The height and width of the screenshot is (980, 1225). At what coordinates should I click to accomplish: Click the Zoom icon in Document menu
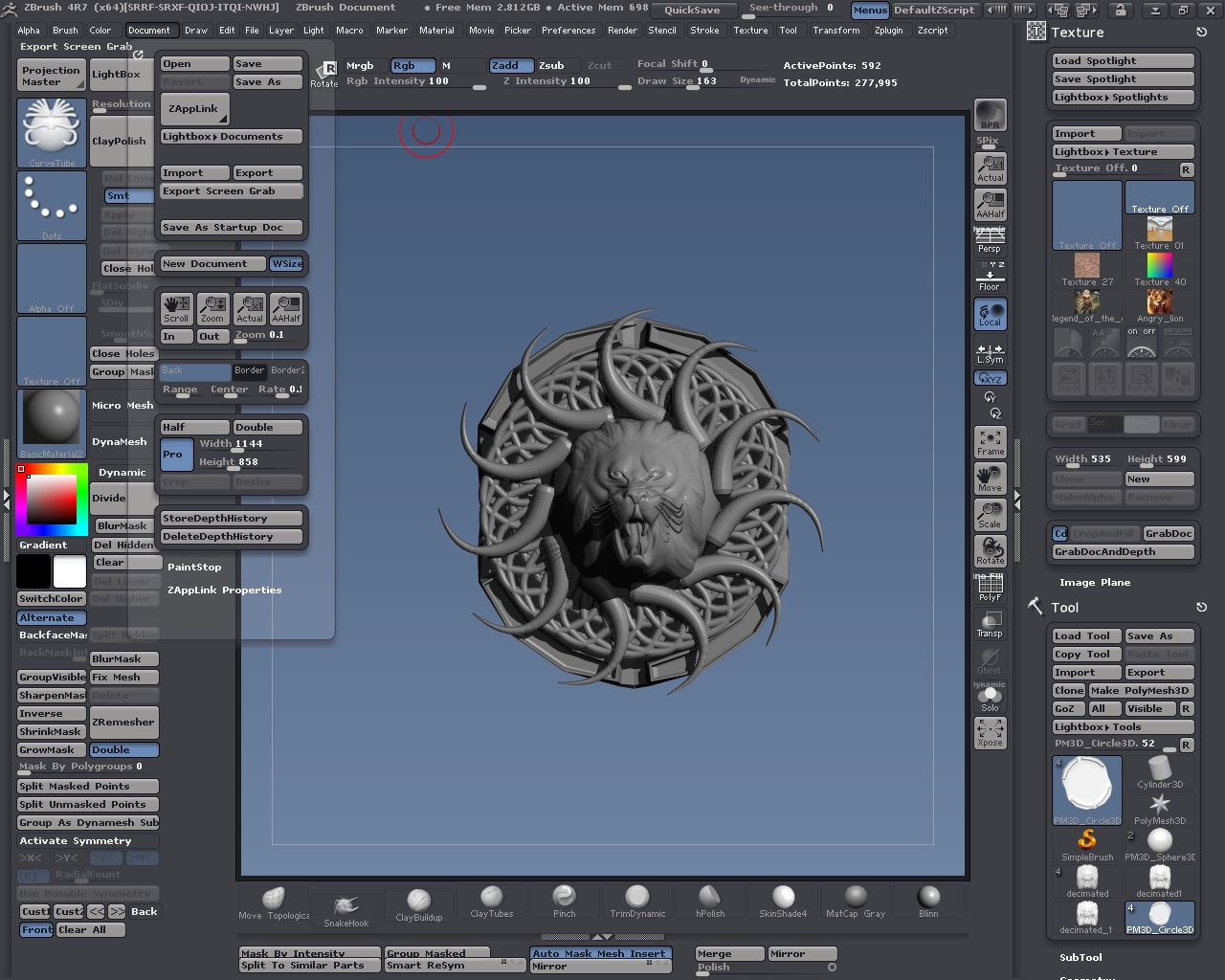pos(212,308)
